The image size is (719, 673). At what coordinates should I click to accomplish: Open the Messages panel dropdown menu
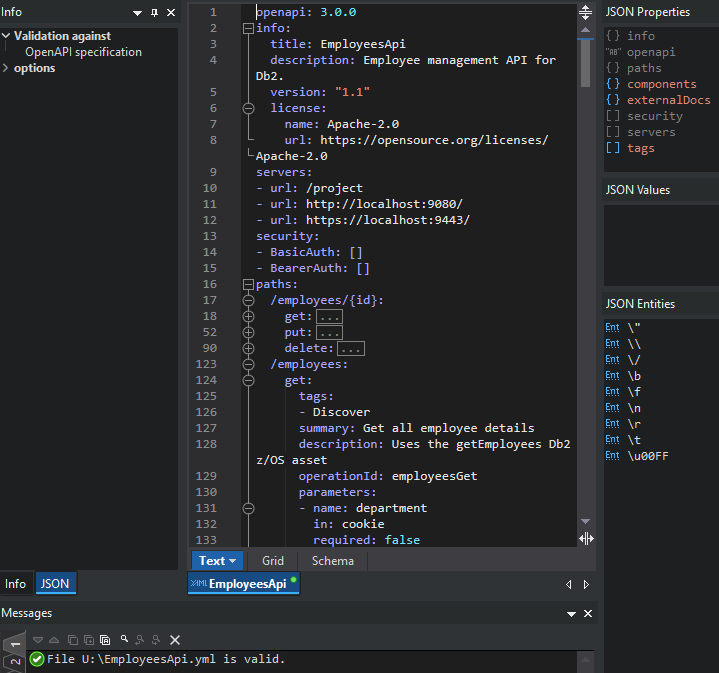[x=571, y=613]
